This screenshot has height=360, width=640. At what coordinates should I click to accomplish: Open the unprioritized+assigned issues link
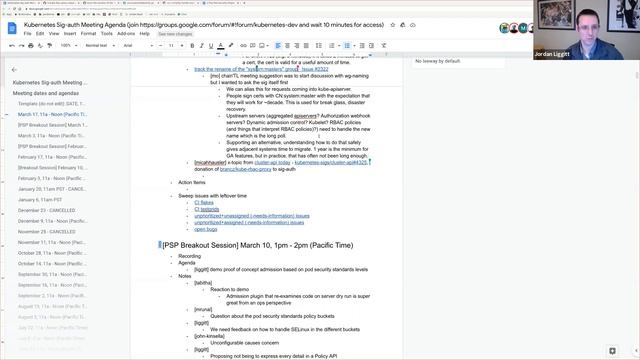tap(249, 222)
